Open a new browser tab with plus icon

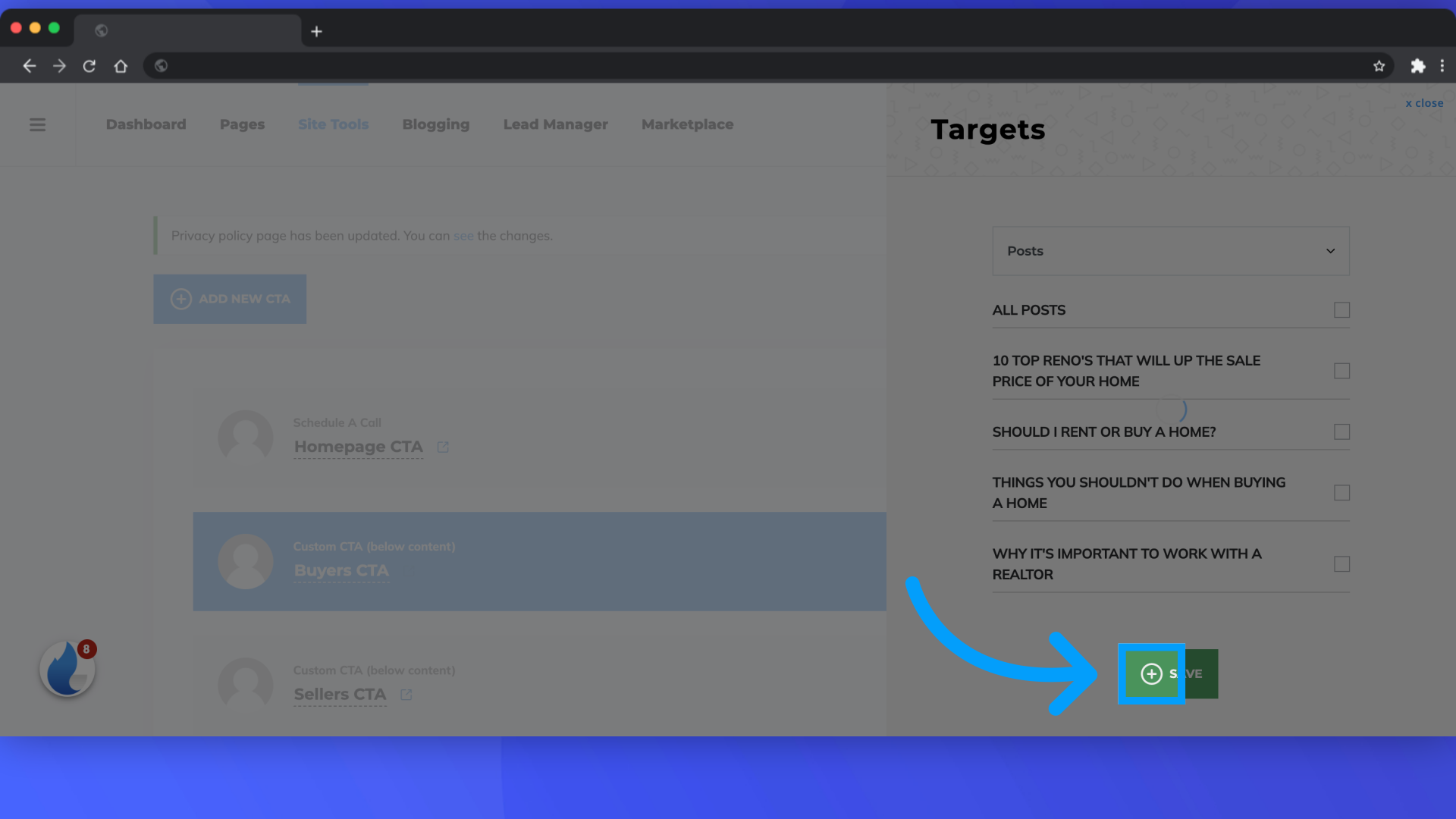(x=317, y=31)
